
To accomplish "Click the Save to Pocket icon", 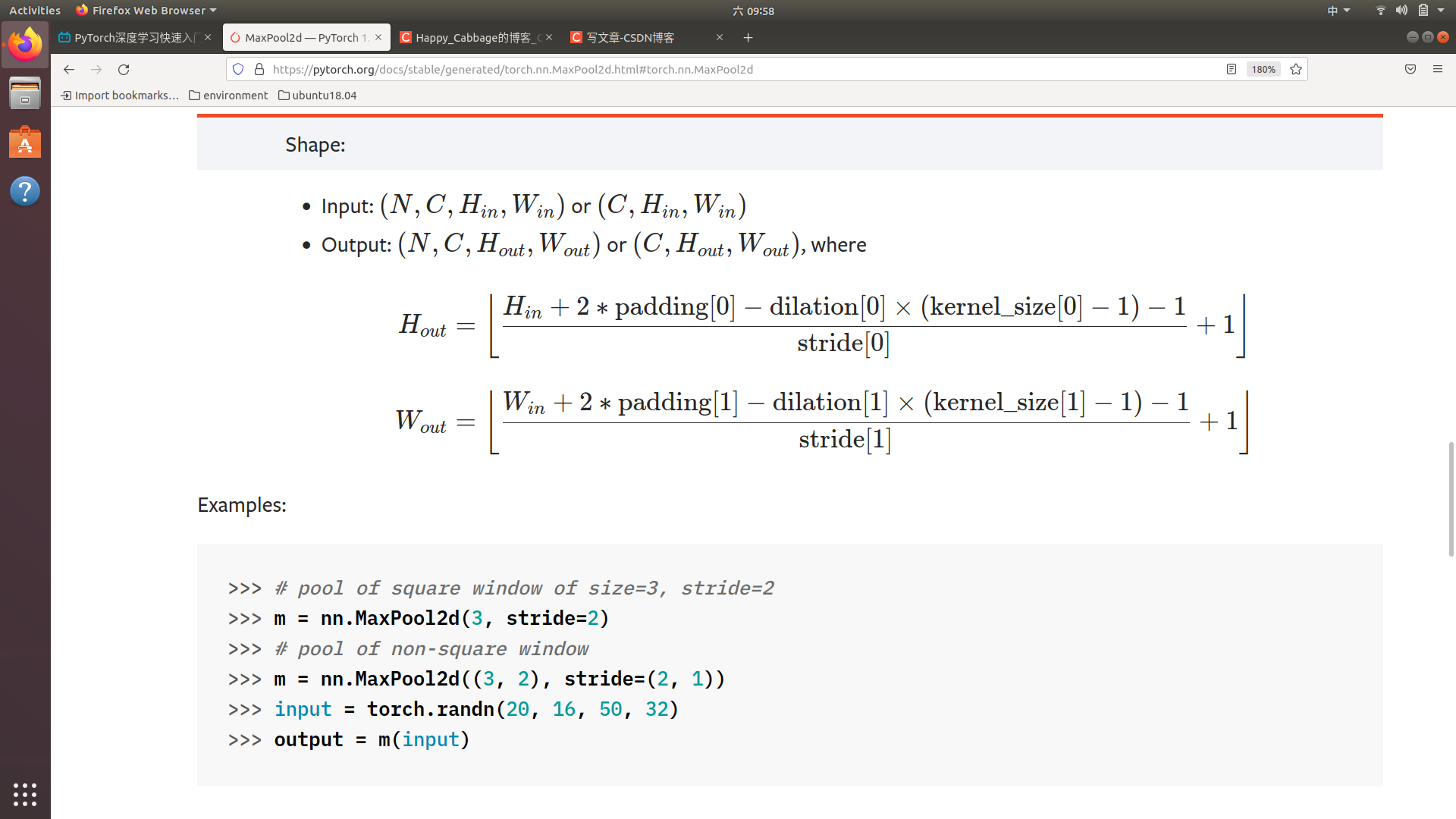I will 1410,69.
